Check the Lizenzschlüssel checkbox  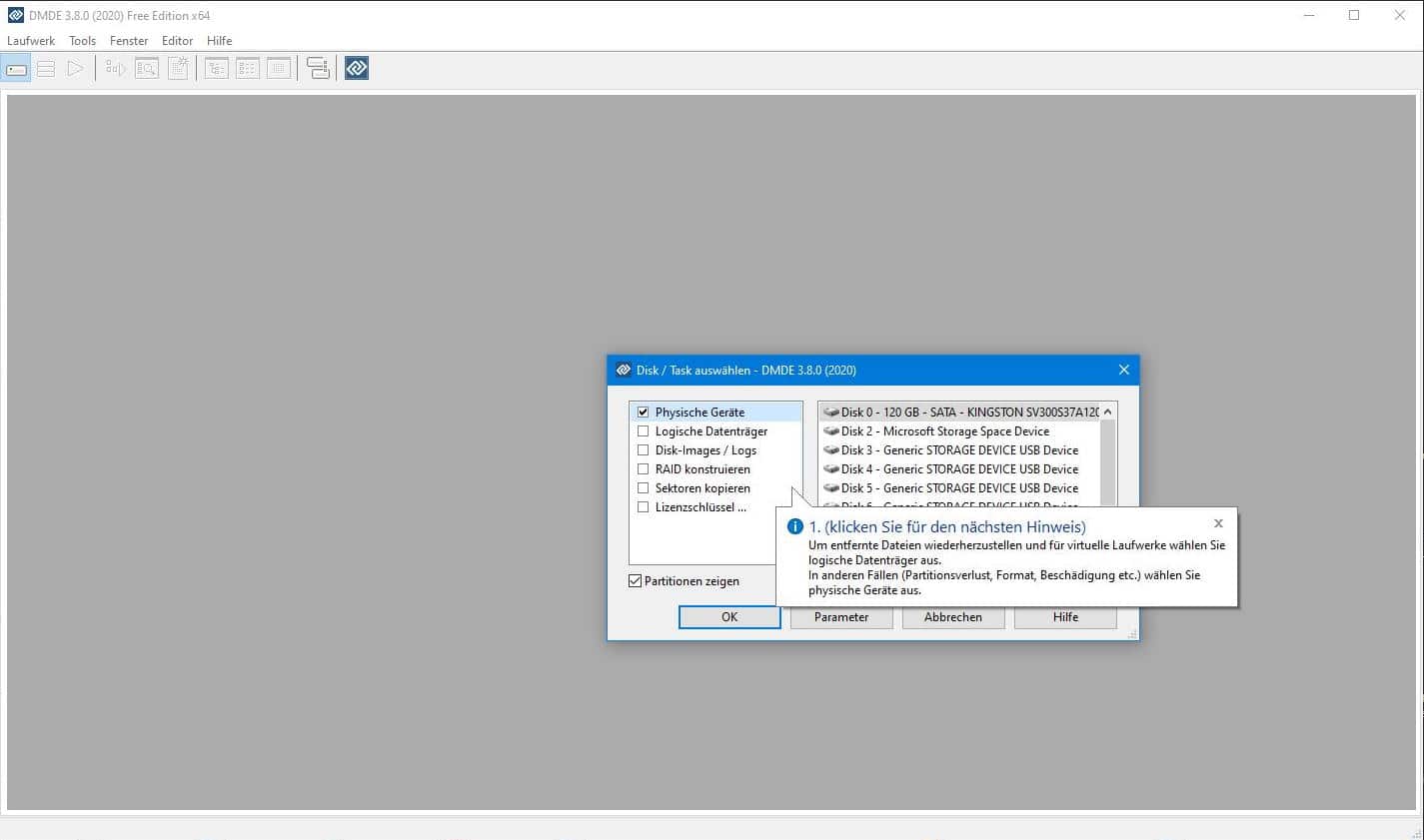coord(644,506)
